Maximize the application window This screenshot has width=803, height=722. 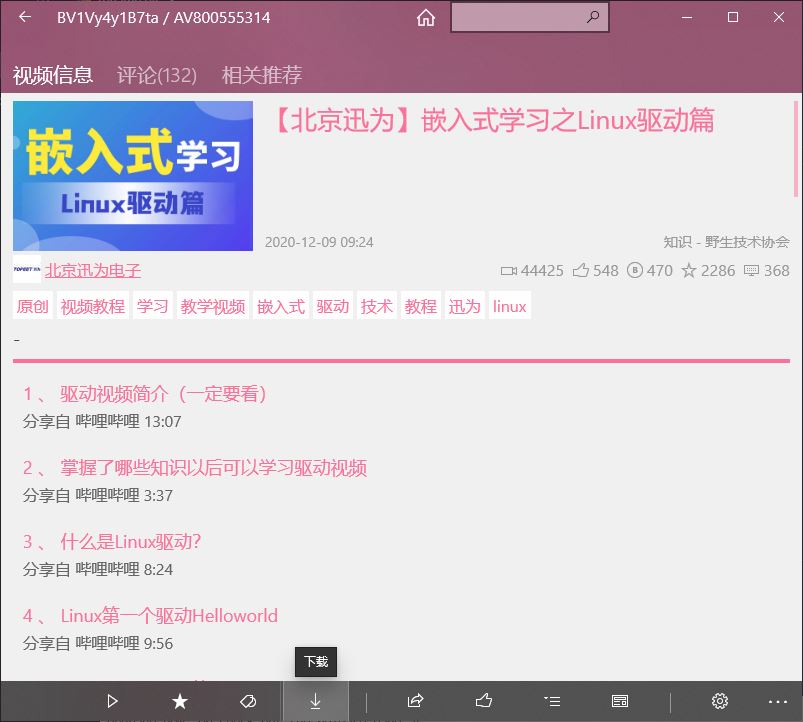click(x=733, y=17)
